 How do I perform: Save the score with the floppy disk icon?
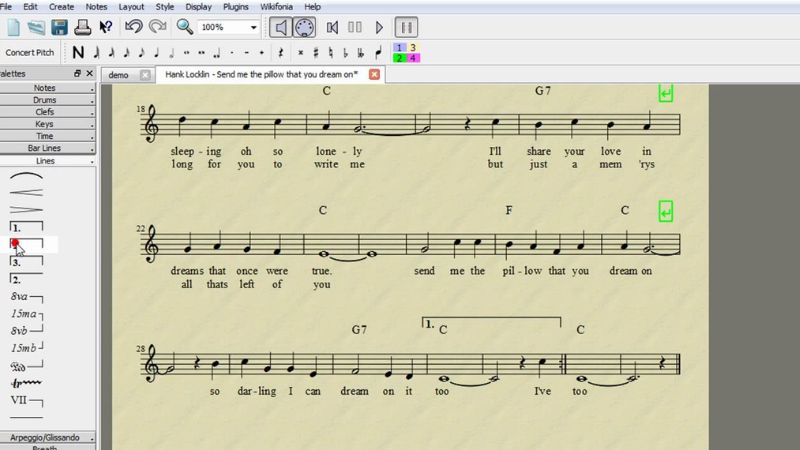tap(59, 27)
